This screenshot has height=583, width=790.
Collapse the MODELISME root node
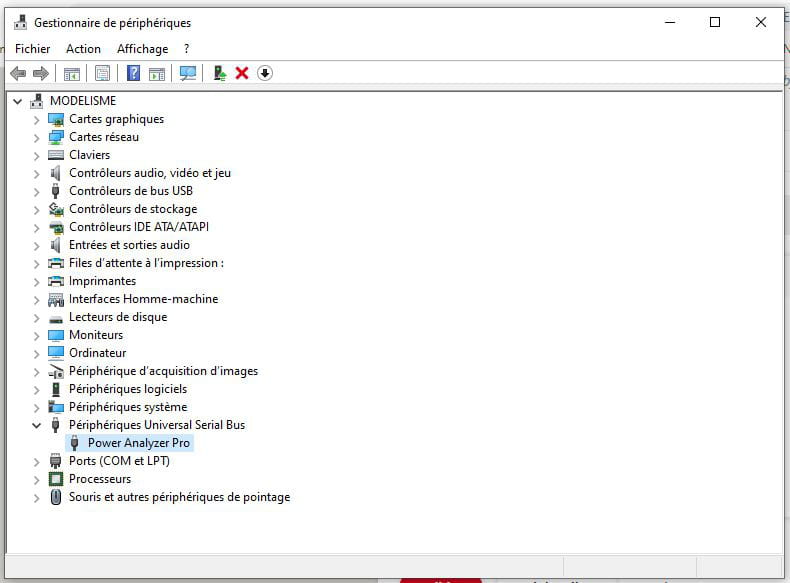click(x=18, y=101)
